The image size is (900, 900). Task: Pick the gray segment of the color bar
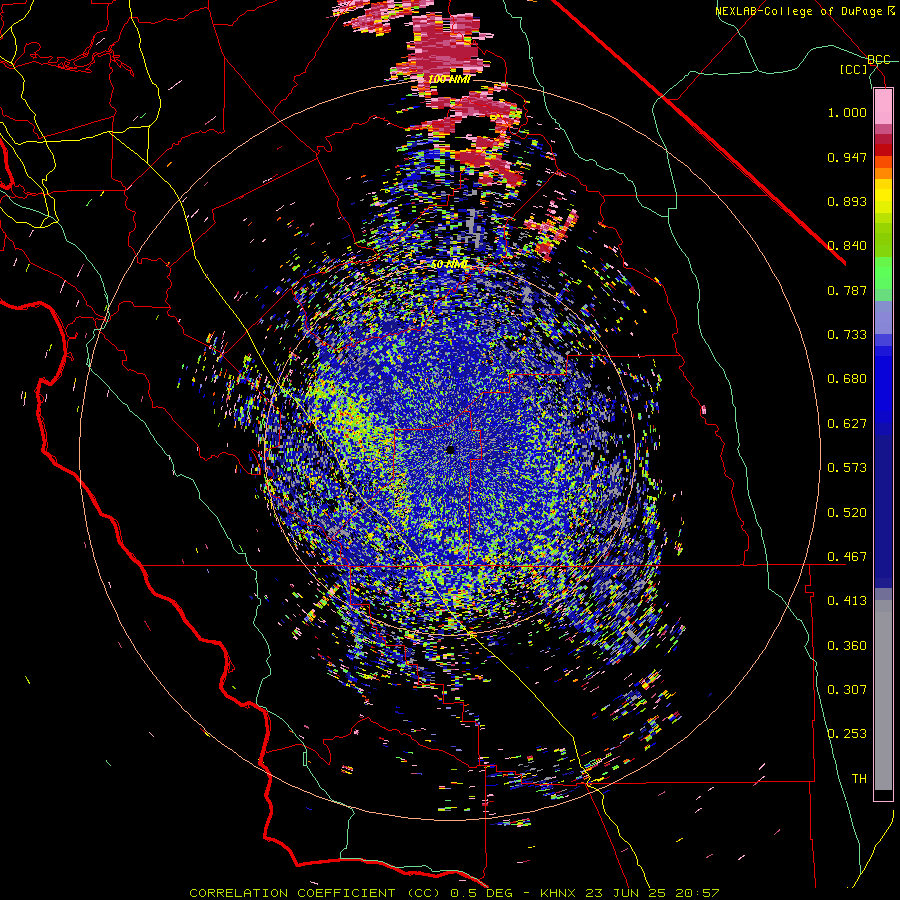pos(883,695)
